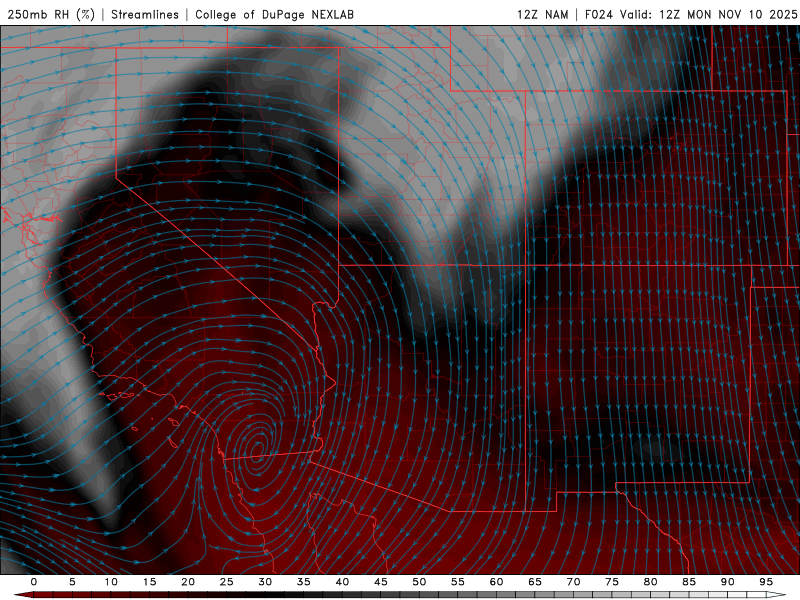
Task: Click the color bar label "60"
Action: (496, 582)
